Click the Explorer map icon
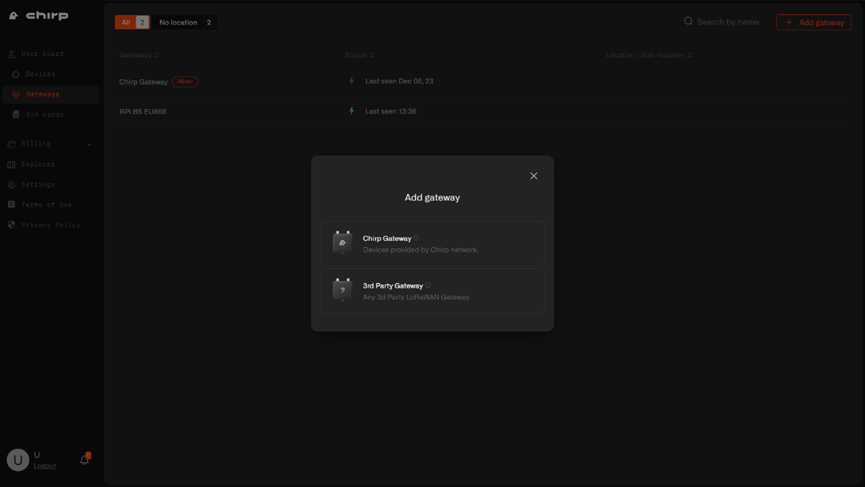The width and height of the screenshot is (865, 487). click(12, 164)
